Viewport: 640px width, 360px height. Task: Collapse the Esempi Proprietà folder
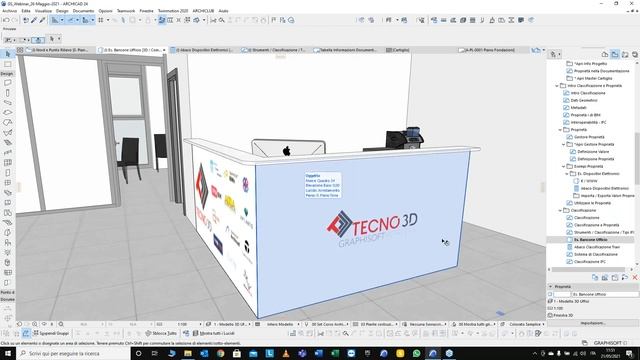click(563, 167)
